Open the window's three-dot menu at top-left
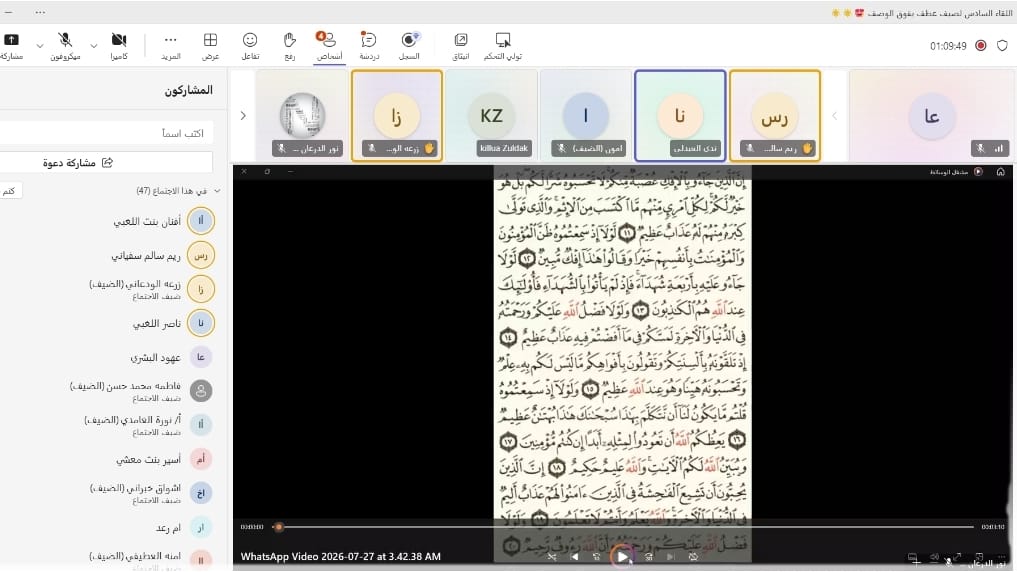Viewport: 1017px width, 572px height. [x=40, y=12]
